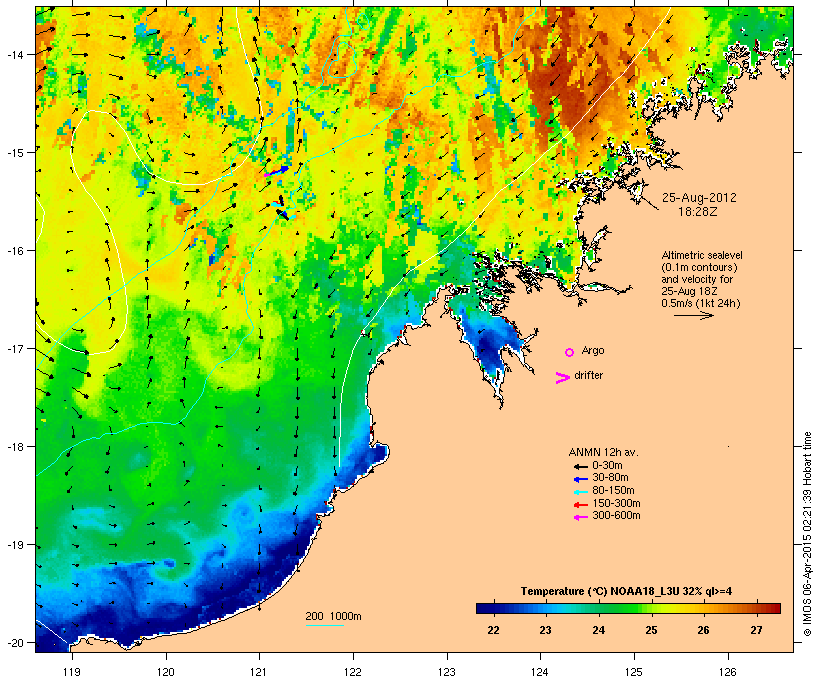The height and width of the screenshot is (680, 820).
Task: Click colorbar tick label 27
Action: click(757, 630)
